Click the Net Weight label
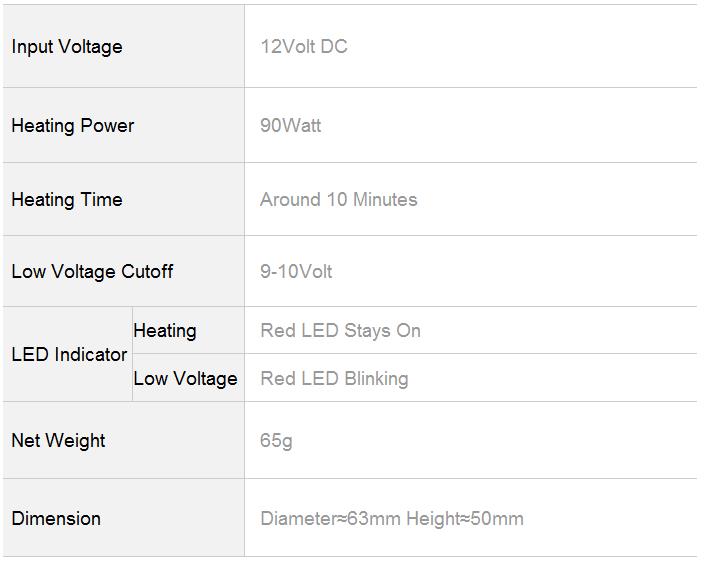The image size is (709, 573). coord(58,441)
